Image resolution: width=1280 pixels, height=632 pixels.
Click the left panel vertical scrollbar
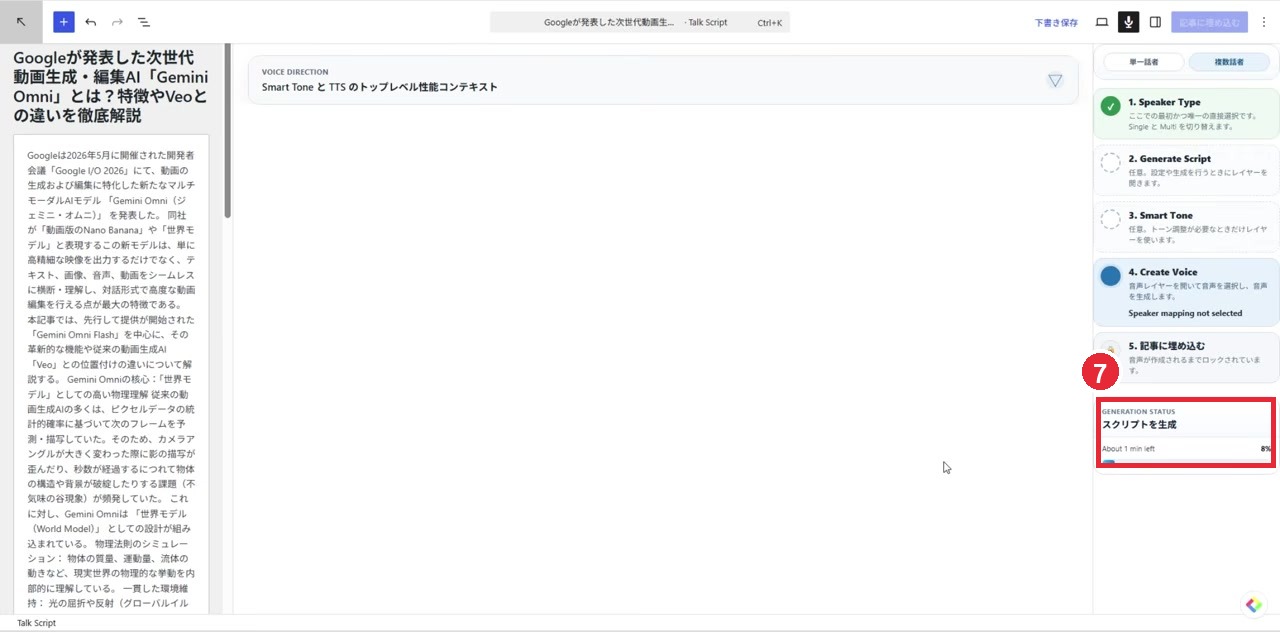coord(227,130)
